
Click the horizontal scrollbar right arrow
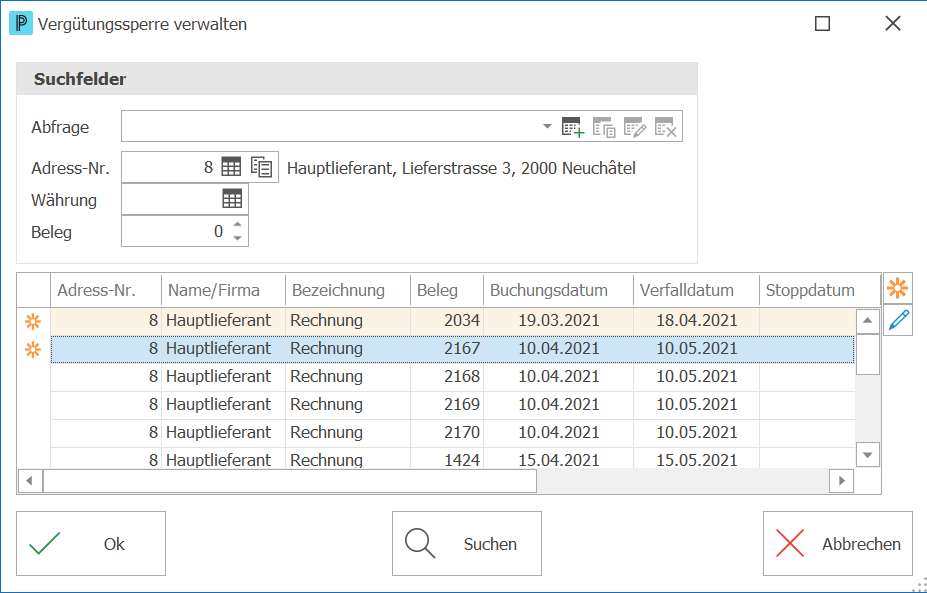(841, 481)
